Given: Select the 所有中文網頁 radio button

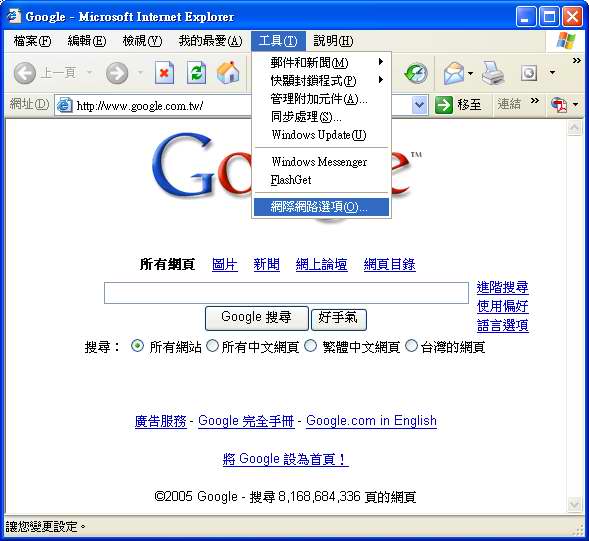Looking at the screenshot, I should pos(212,346).
